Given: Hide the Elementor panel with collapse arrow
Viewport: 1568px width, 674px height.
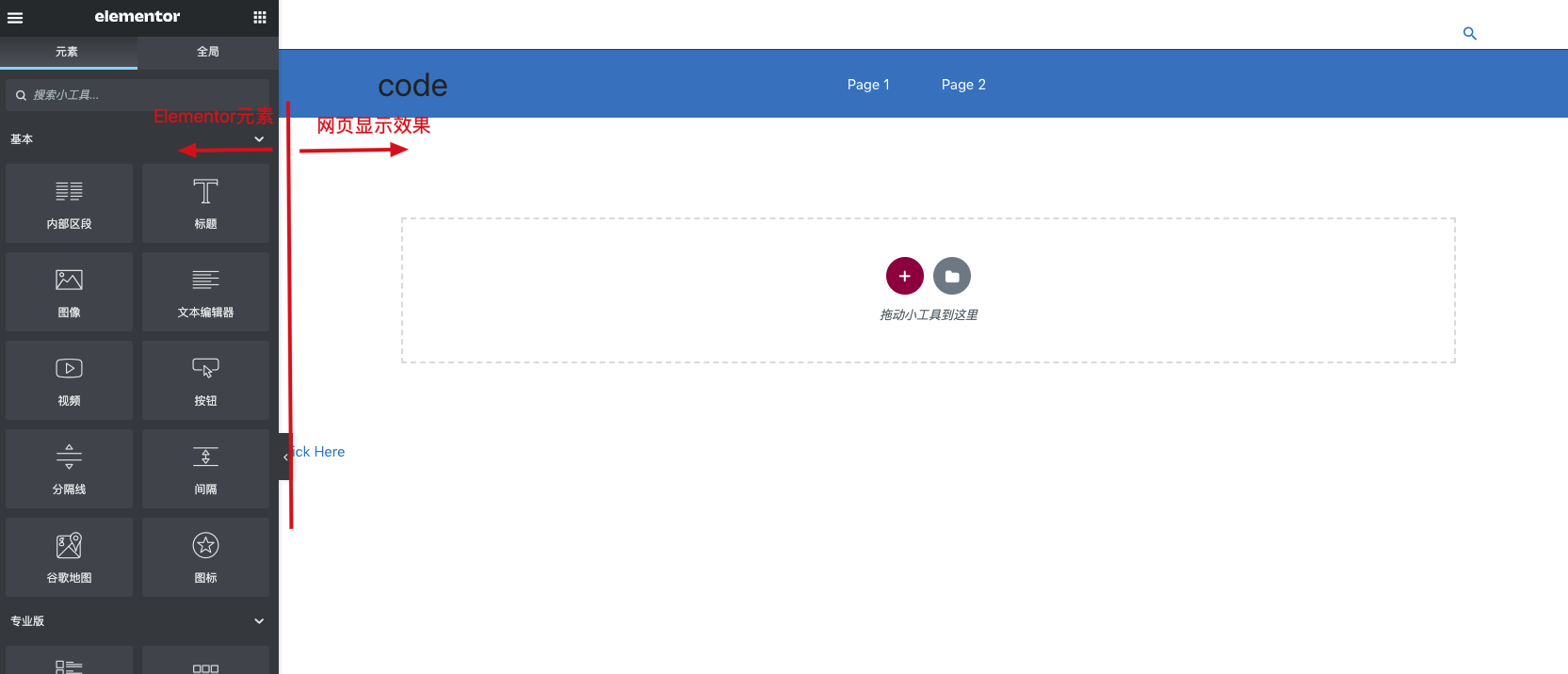Looking at the screenshot, I should click(x=284, y=457).
